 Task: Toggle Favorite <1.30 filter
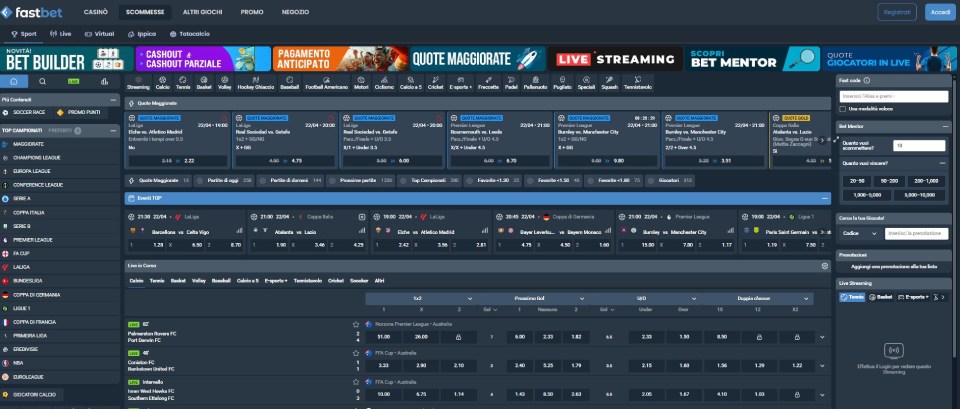[493, 181]
